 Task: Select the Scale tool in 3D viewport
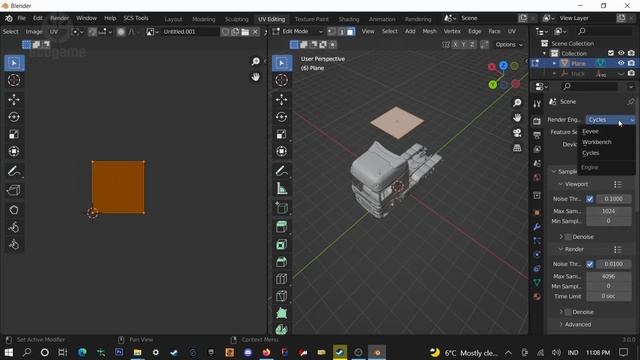pos(281,134)
